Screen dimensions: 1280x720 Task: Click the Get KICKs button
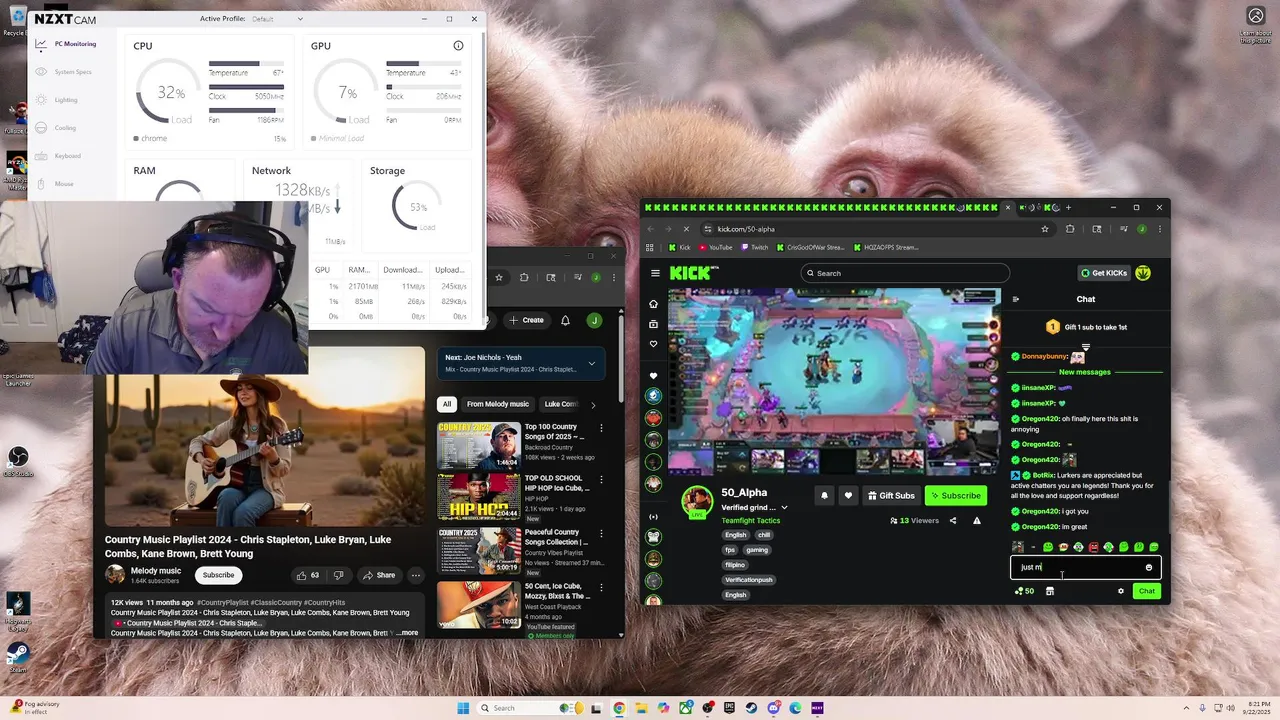tap(1102, 273)
